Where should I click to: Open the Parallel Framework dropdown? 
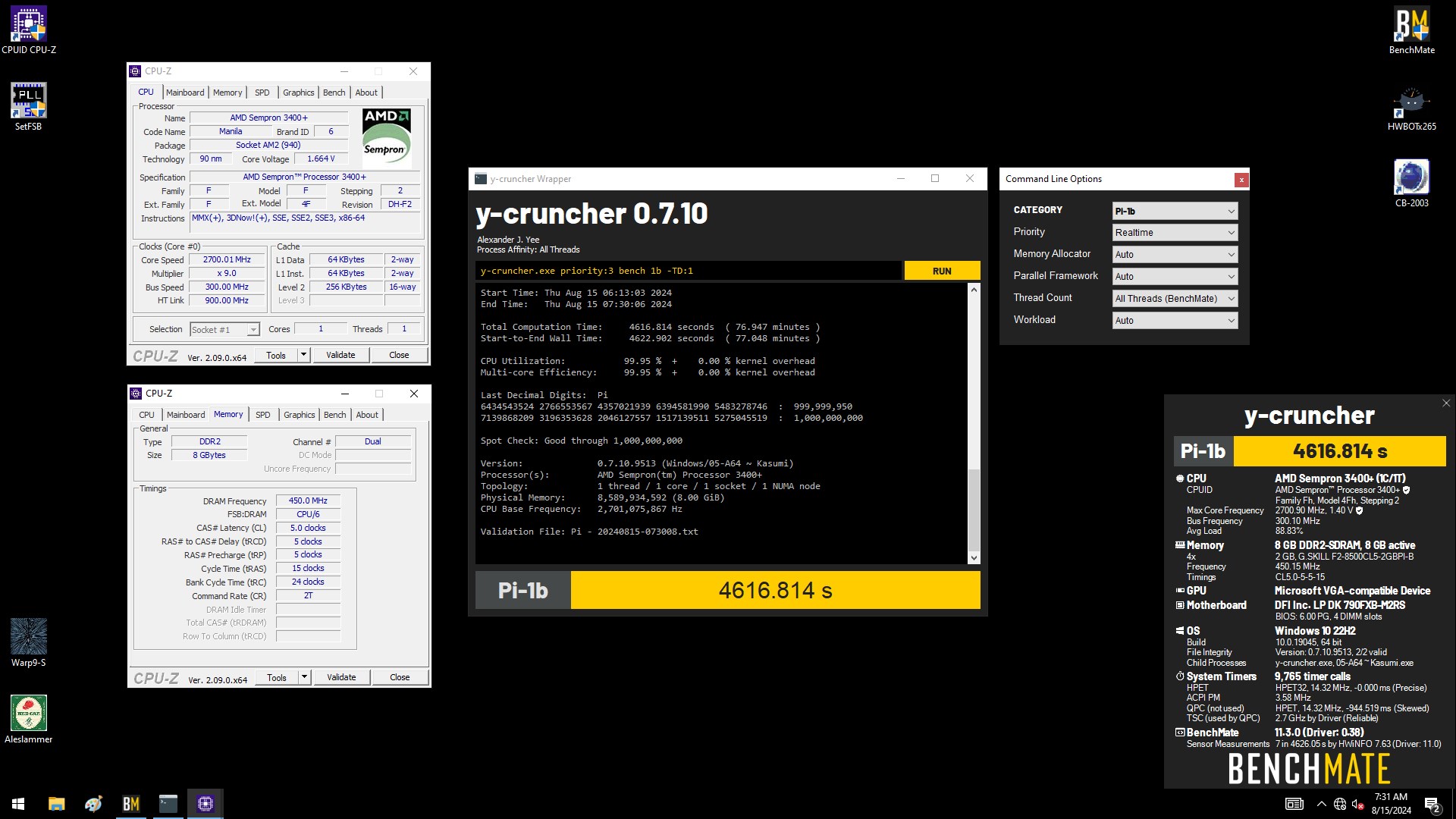(1175, 277)
